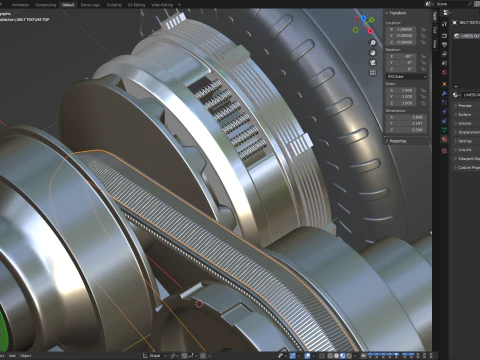The width and height of the screenshot is (480, 360).
Task: Open the Global transform orientation dropdown
Action: click(x=154, y=356)
